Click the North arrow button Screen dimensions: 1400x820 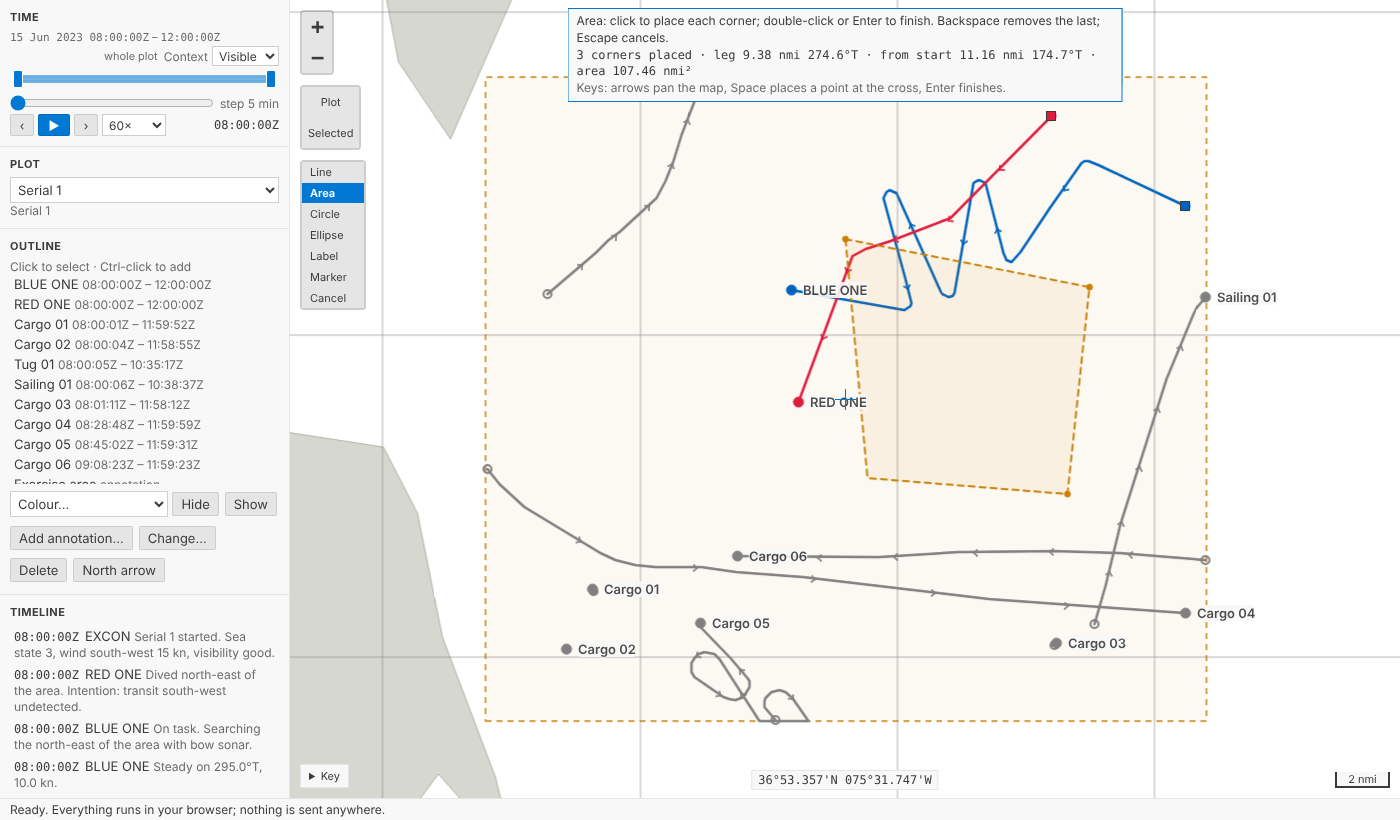point(119,570)
